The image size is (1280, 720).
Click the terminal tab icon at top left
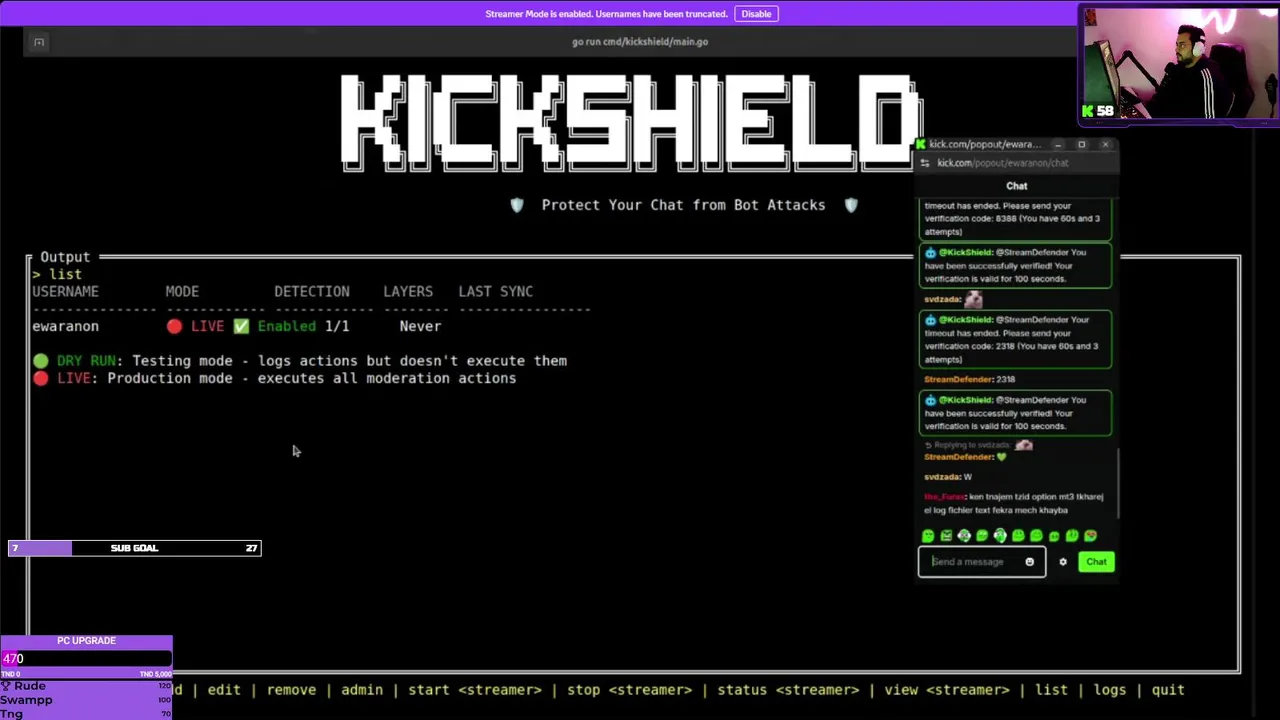(x=39, y=42)
